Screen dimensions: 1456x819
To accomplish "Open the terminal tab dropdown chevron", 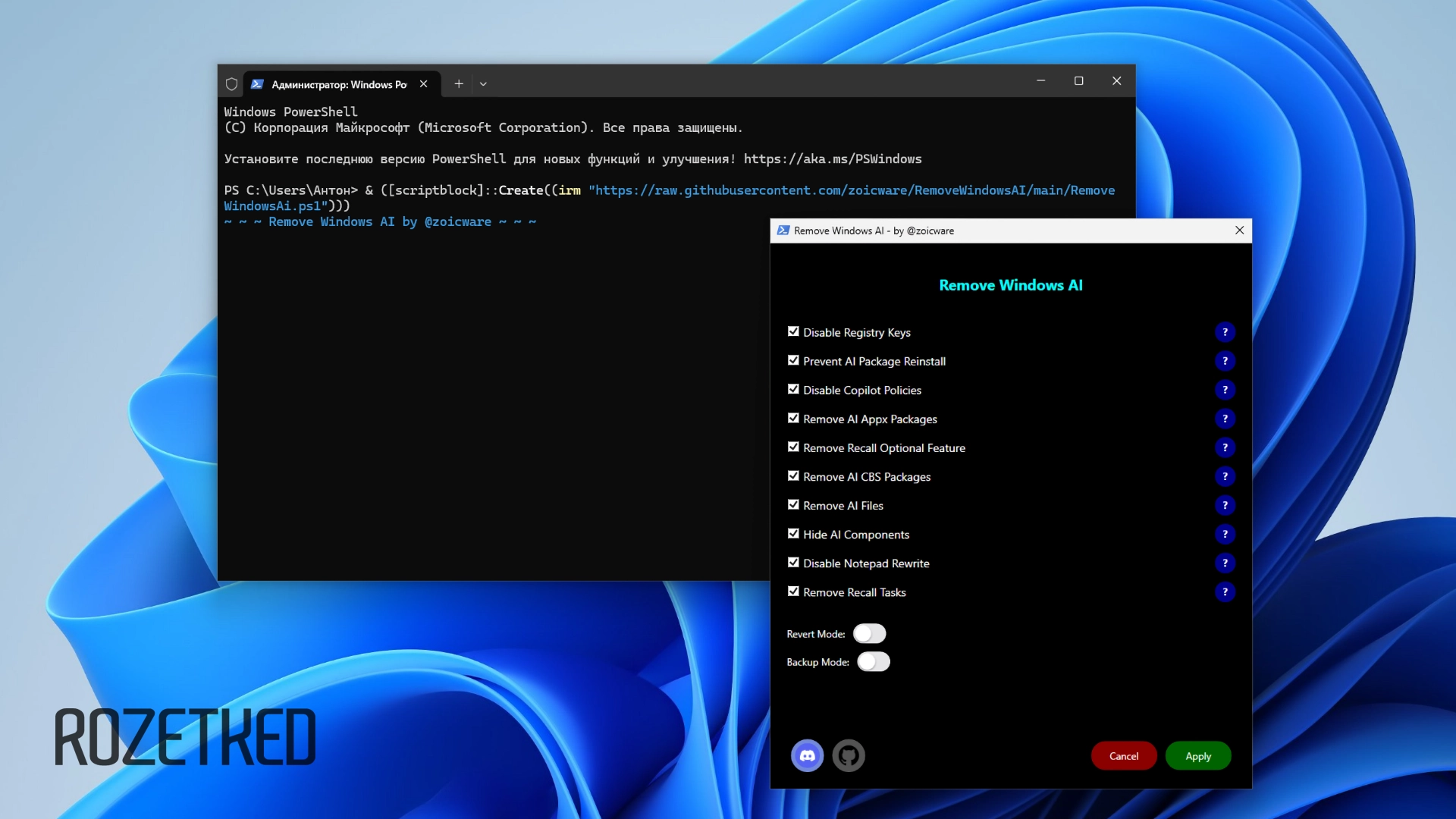I will click(x=483, y=84).
